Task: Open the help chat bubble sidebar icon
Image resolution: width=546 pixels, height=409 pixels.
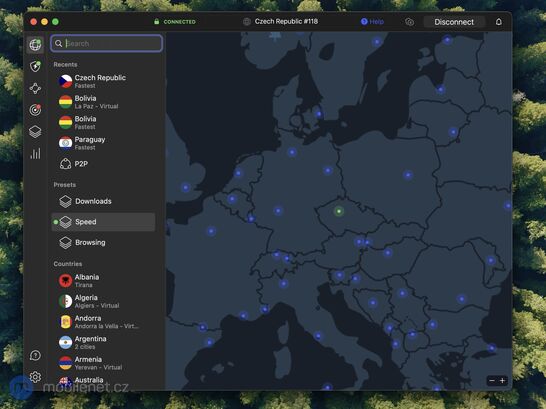Action: tap(35, 355)
